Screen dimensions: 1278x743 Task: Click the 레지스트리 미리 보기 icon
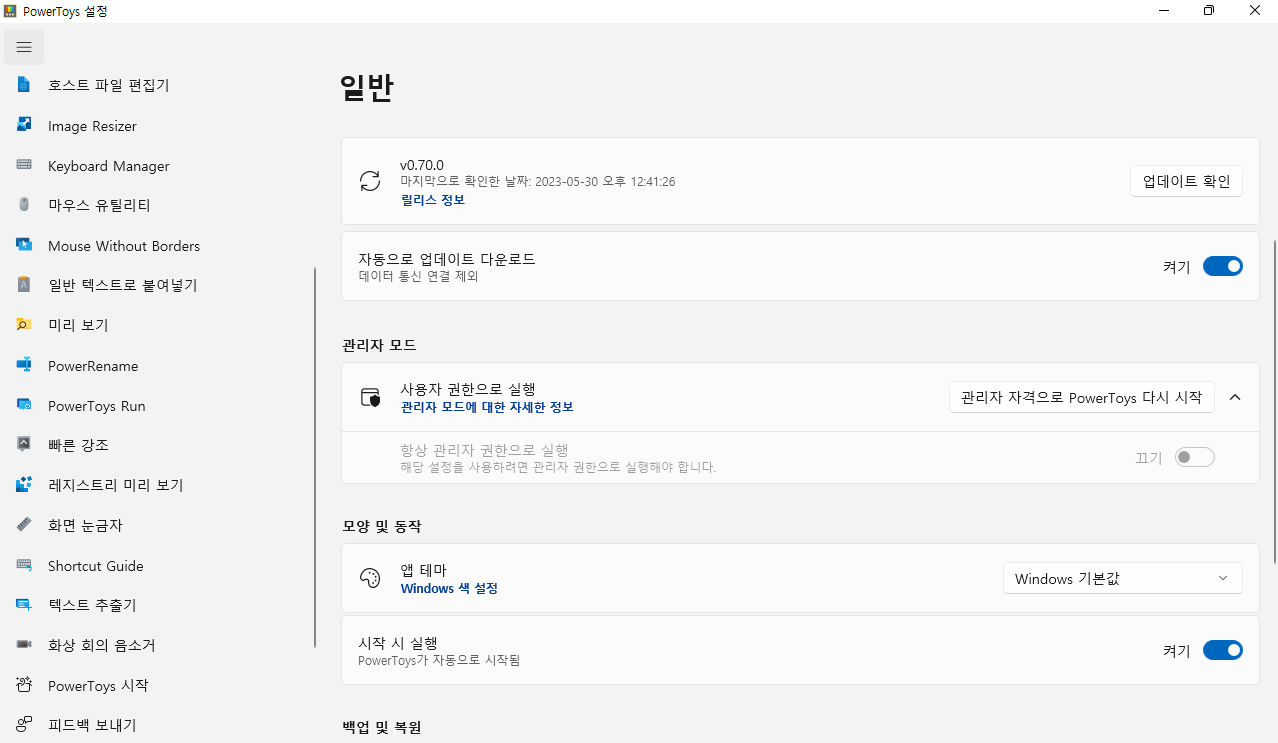[x=24, y=485]
